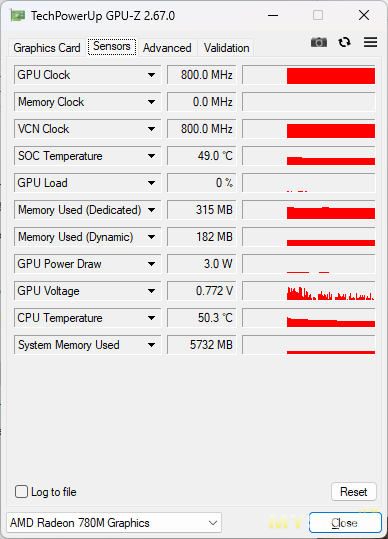This screenshot has height=539, width=388.
Task: Enable the Log to file checkbox
Action: pos(21,492)
